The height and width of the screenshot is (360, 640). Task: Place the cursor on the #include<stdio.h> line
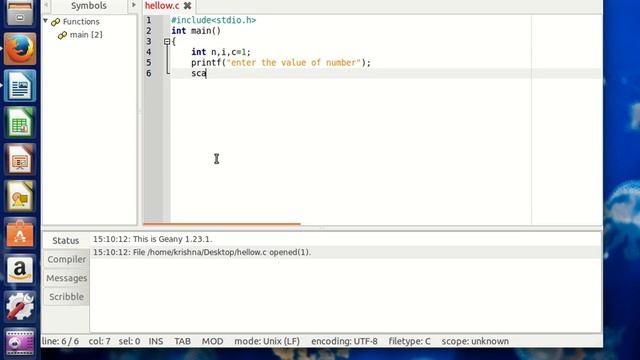click(213, 20)
